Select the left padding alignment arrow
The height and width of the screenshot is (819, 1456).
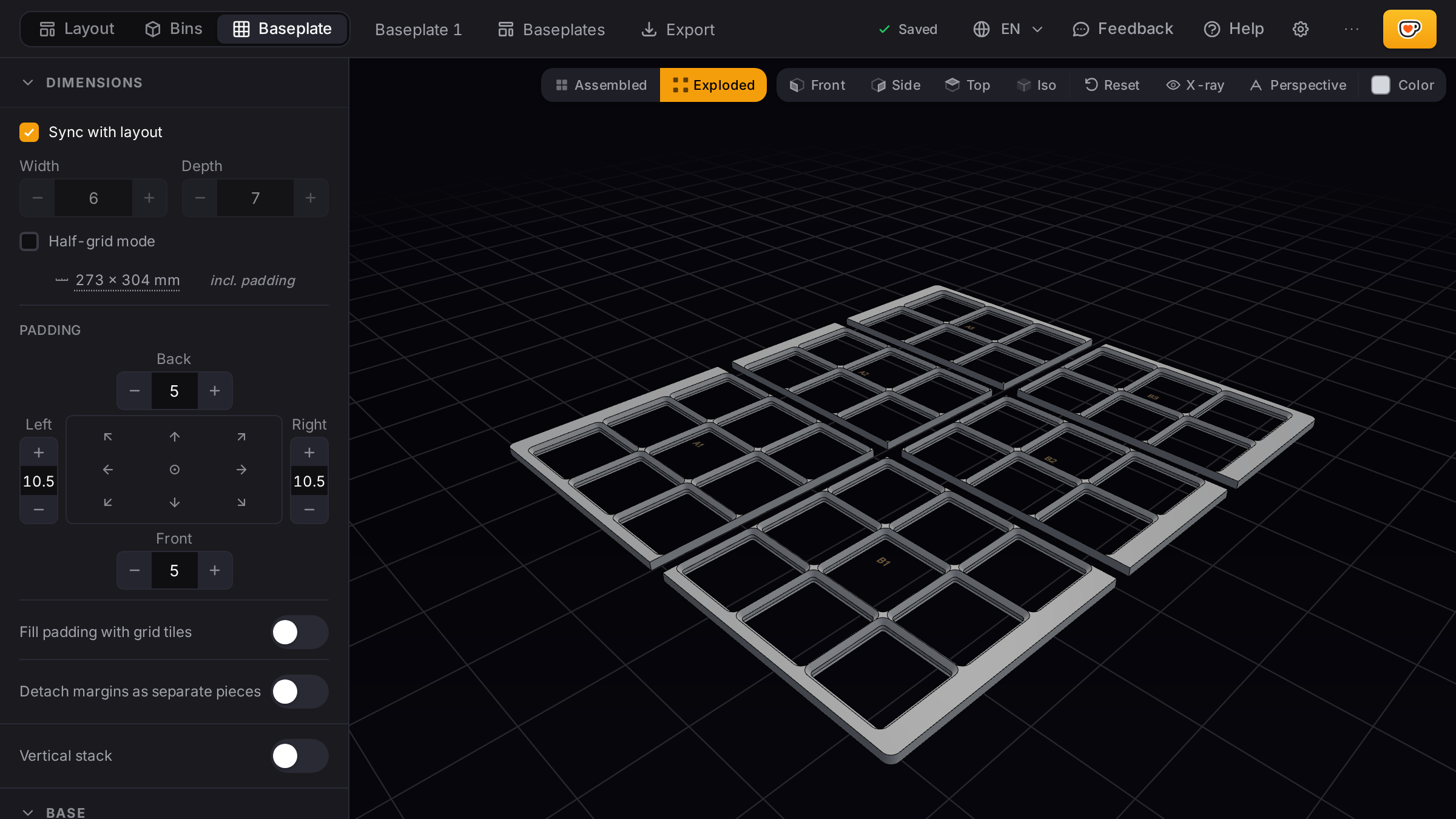(x=108, y=470)
